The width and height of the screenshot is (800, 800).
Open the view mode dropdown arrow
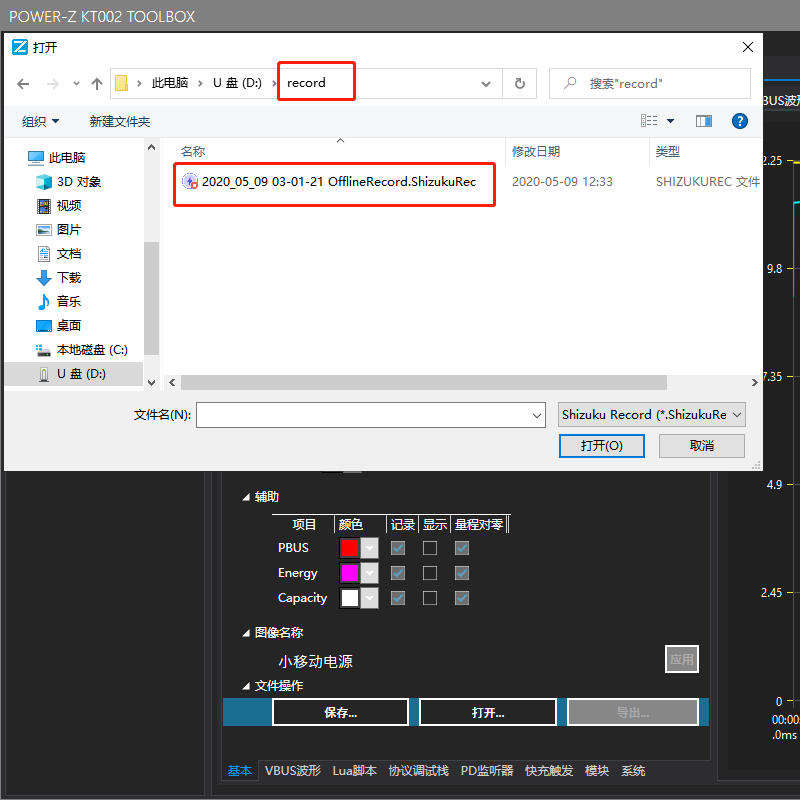point(668,120)
